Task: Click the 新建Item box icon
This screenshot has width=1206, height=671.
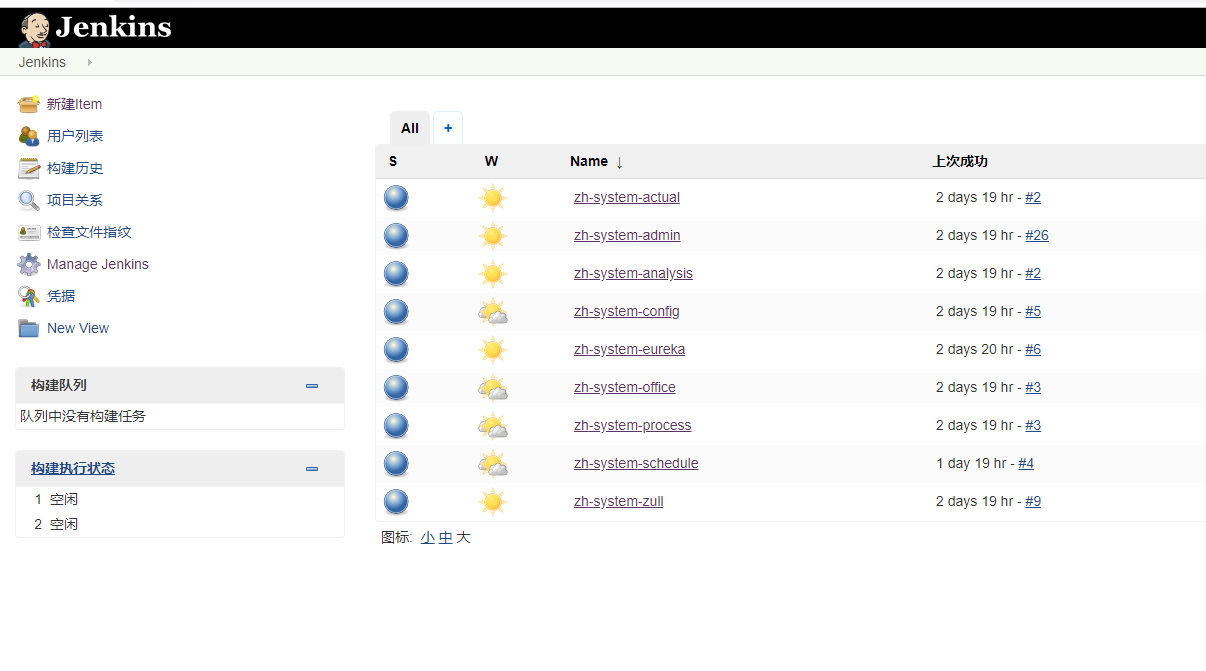Action: [x=29, y=104]
